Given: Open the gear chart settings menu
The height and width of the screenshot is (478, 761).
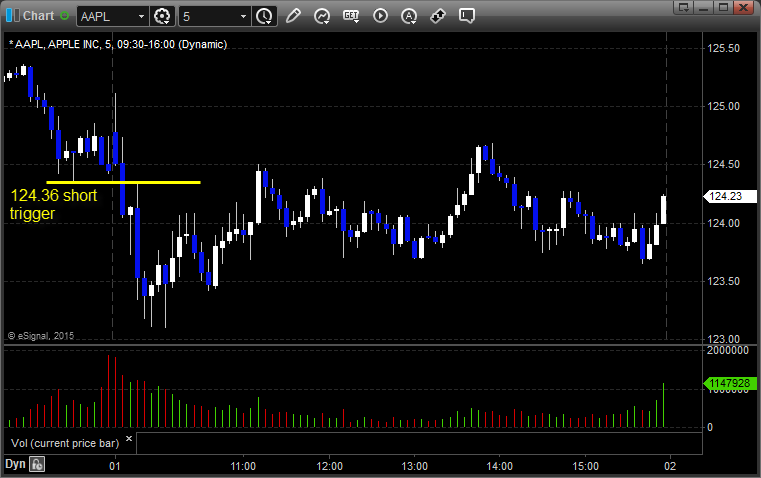Looking at the screenshot, I should tap(162, 16).
